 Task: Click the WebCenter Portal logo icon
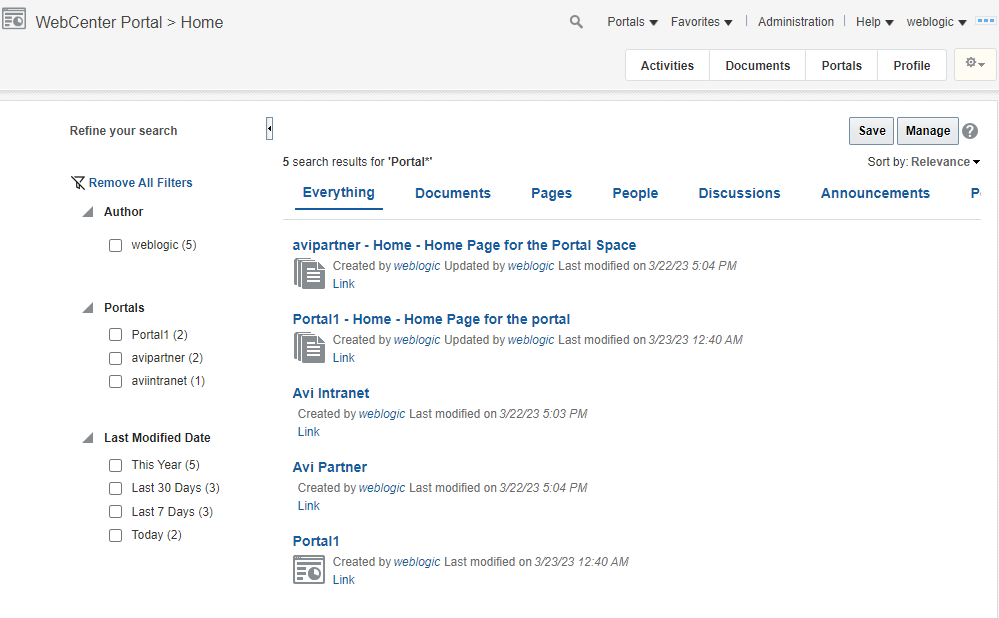[x=14, y=18]
